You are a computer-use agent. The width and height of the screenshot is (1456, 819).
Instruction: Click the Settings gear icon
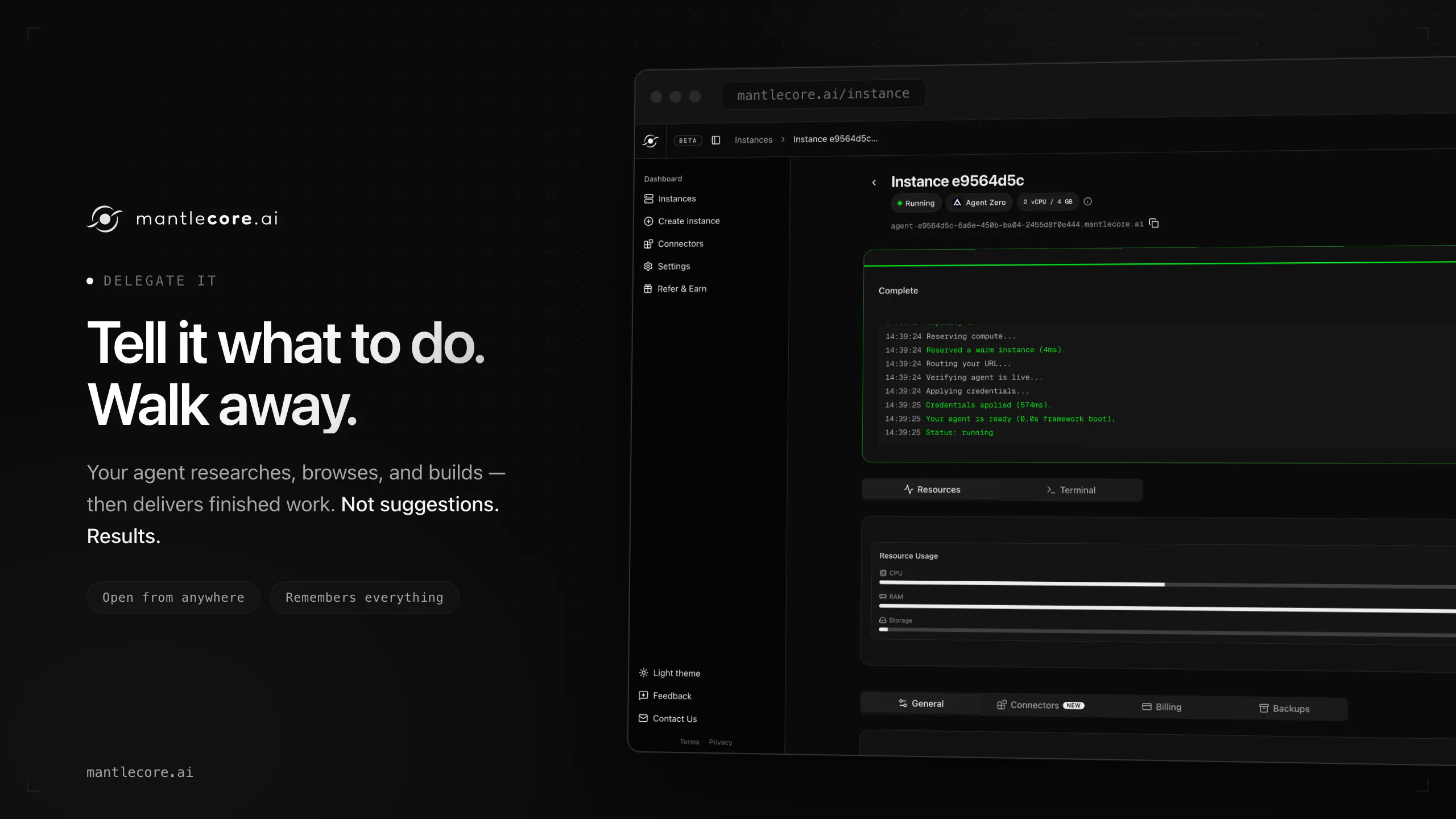[x=648, y=266]
